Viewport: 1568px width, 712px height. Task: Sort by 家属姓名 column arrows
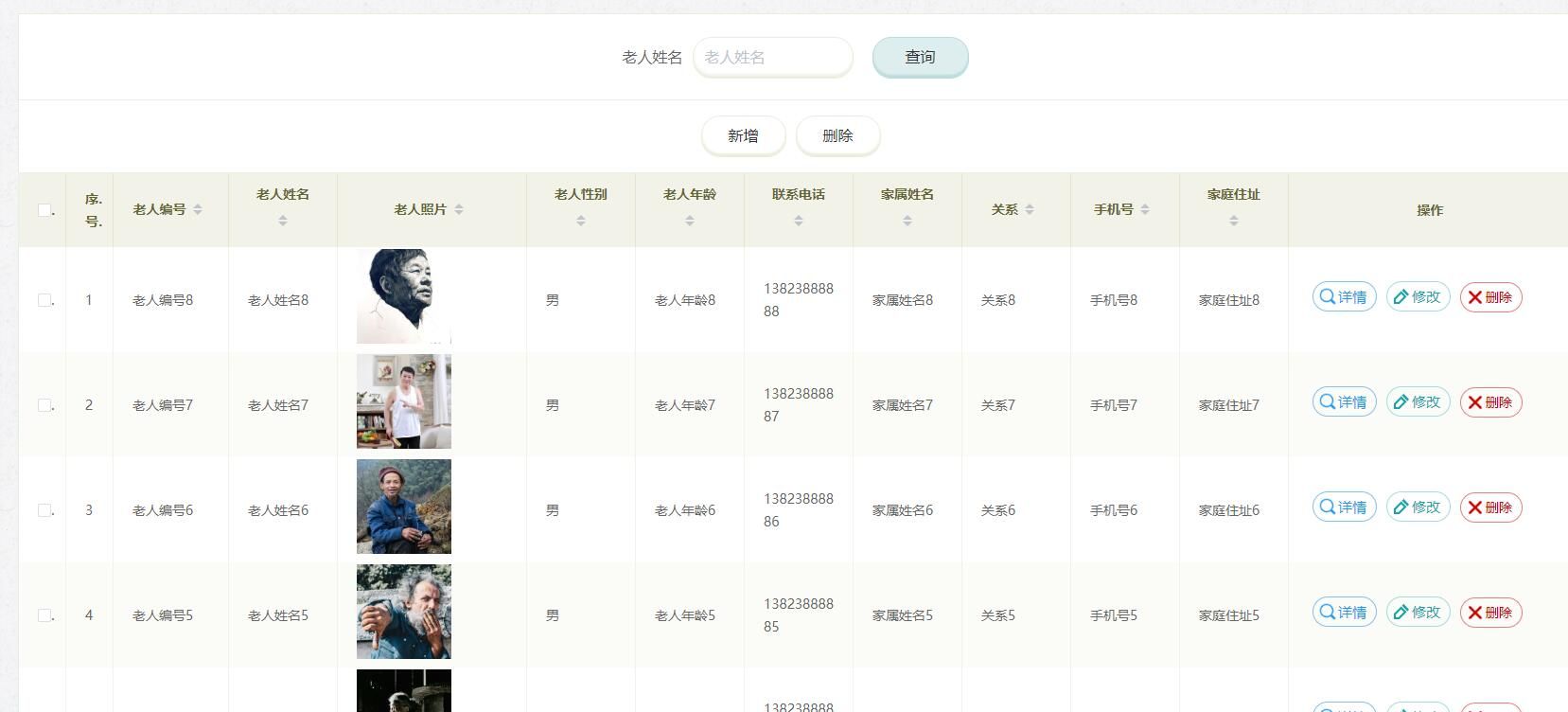click(x=907, y=221)
